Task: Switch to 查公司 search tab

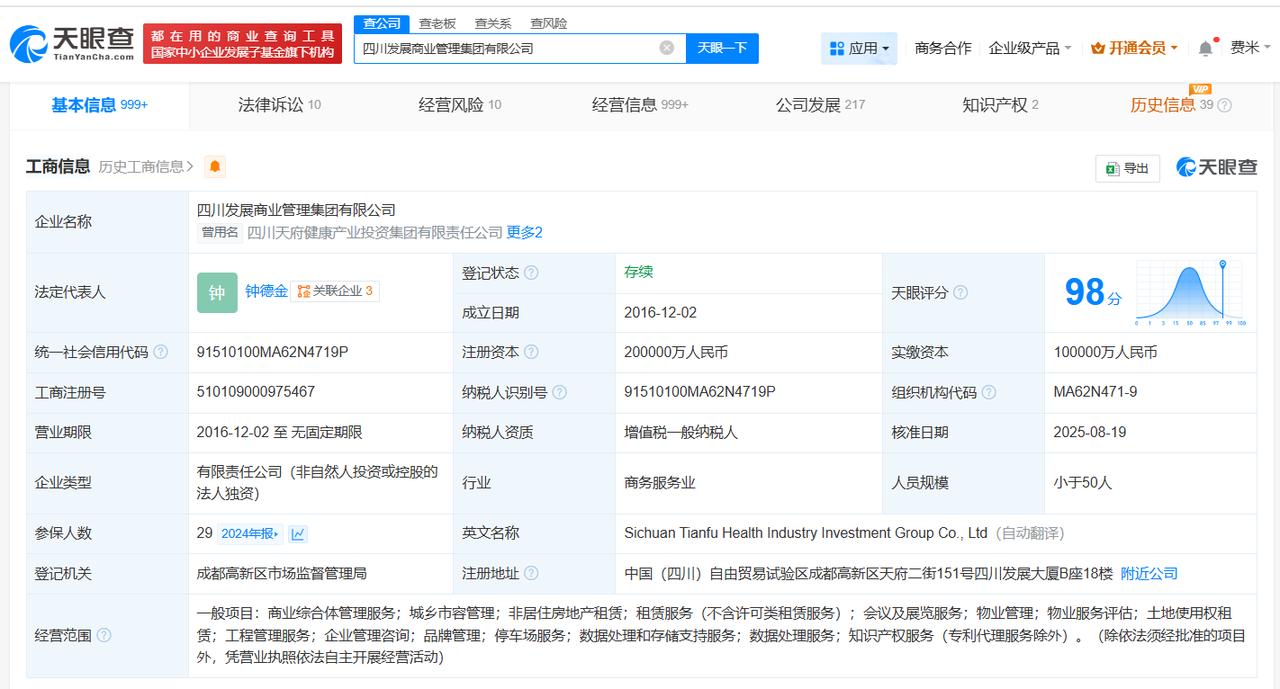Action: click(x=381, y=23)
